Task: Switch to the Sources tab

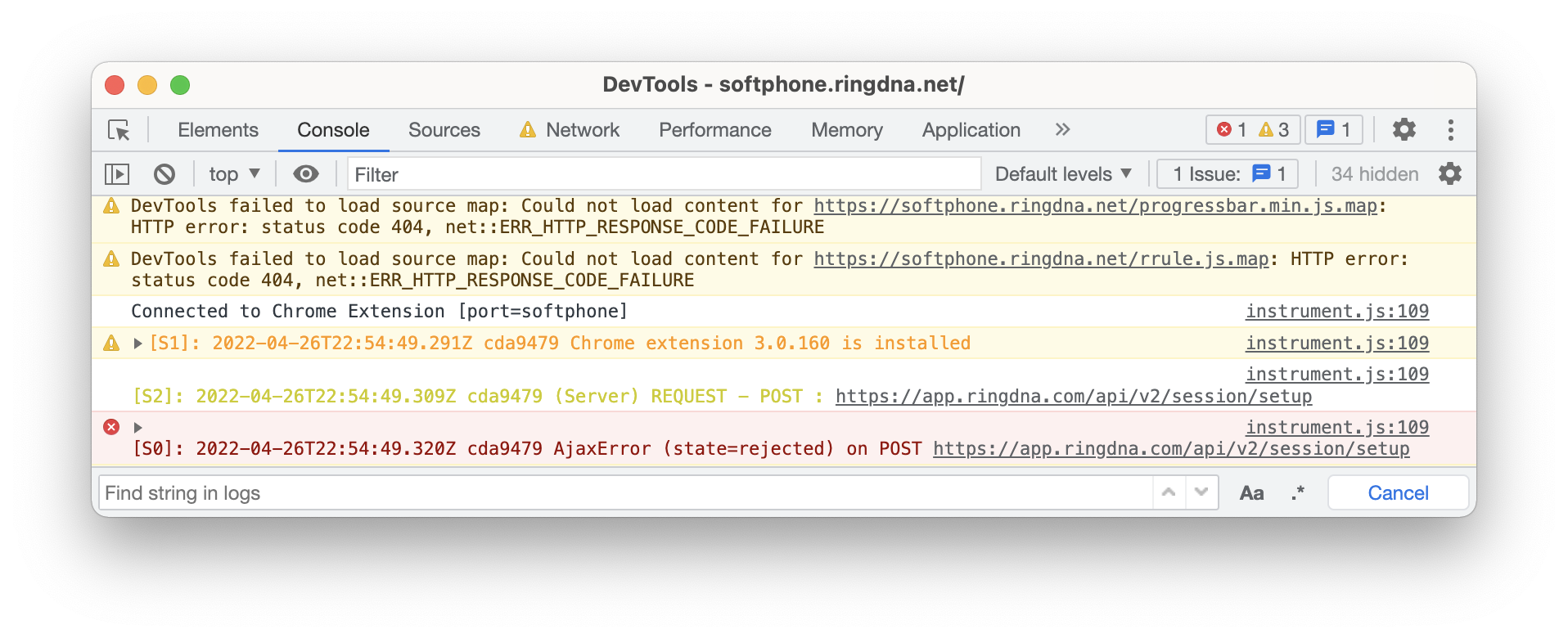Action: point(444,130)
